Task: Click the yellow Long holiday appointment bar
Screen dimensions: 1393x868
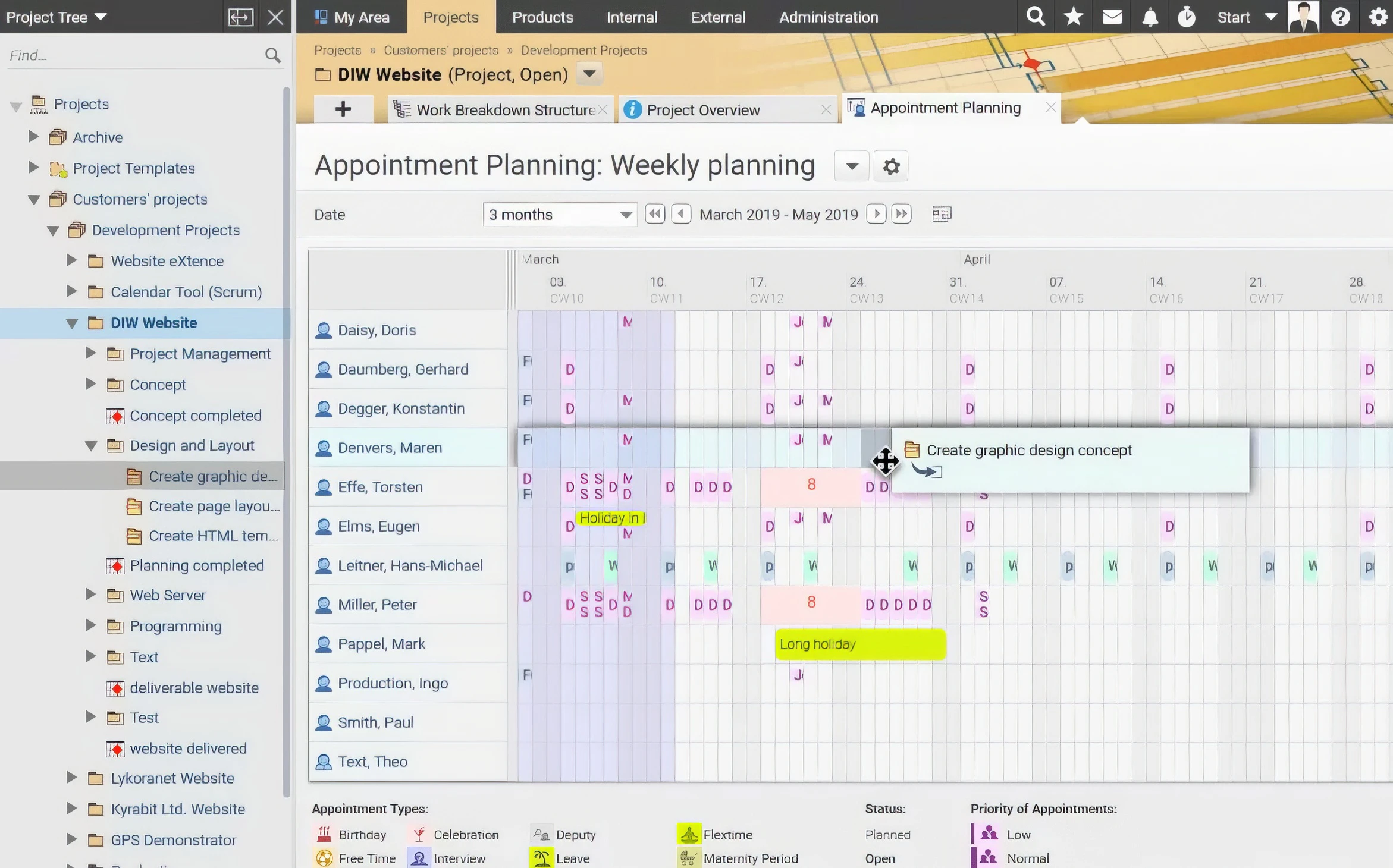Action: [859, 644]
